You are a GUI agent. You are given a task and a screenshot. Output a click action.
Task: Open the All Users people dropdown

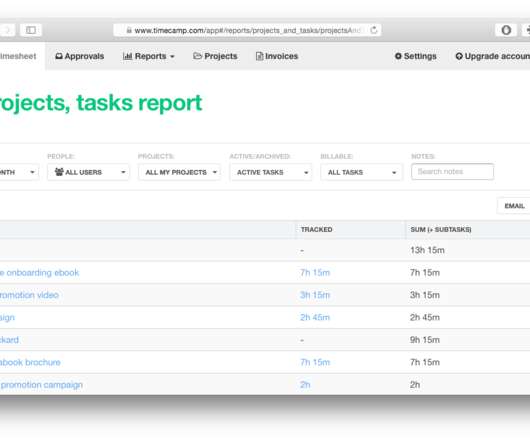(88, 172)
